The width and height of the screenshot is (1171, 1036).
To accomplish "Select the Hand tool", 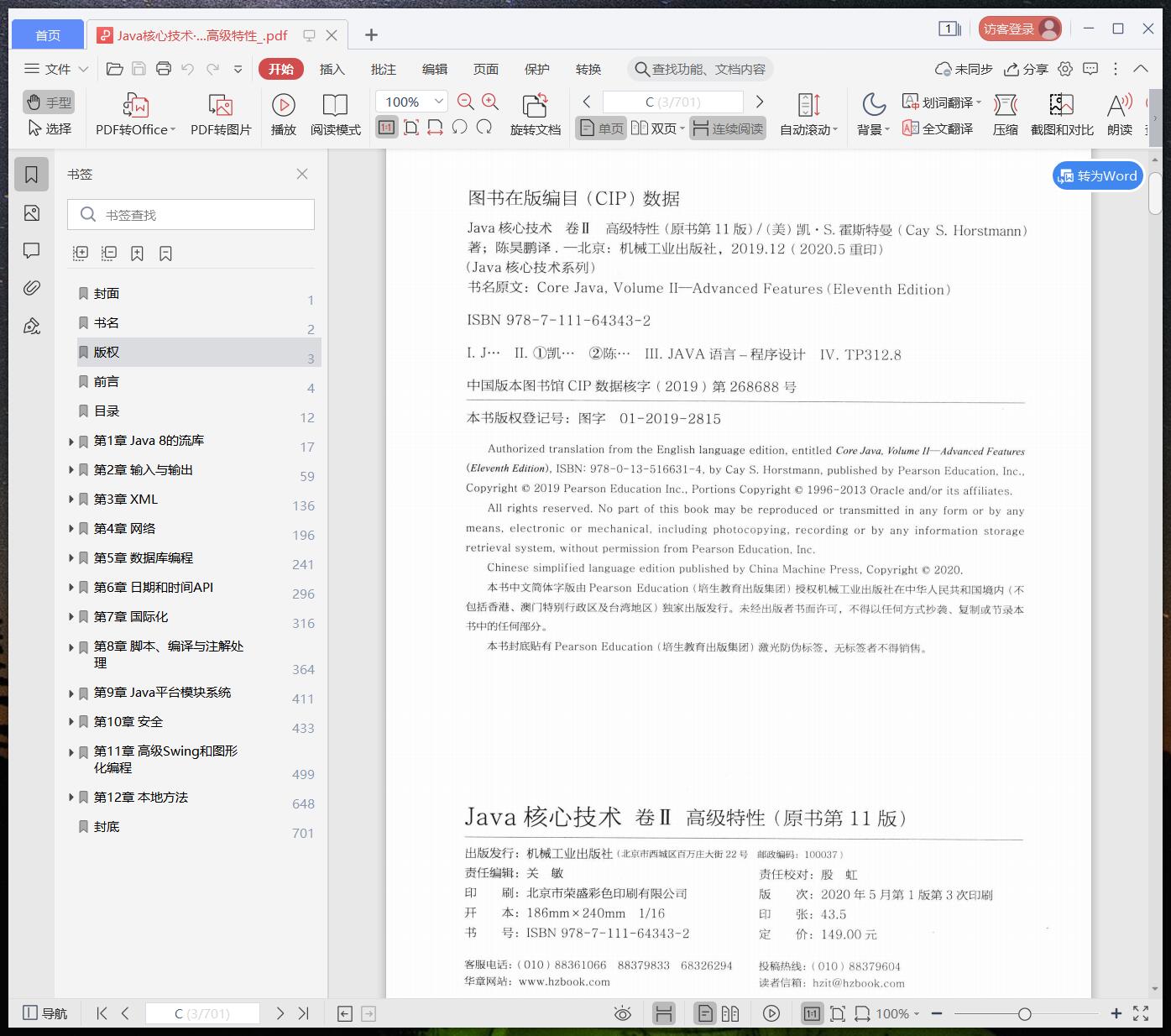I will pyautogui.click(x=49, y=102).
